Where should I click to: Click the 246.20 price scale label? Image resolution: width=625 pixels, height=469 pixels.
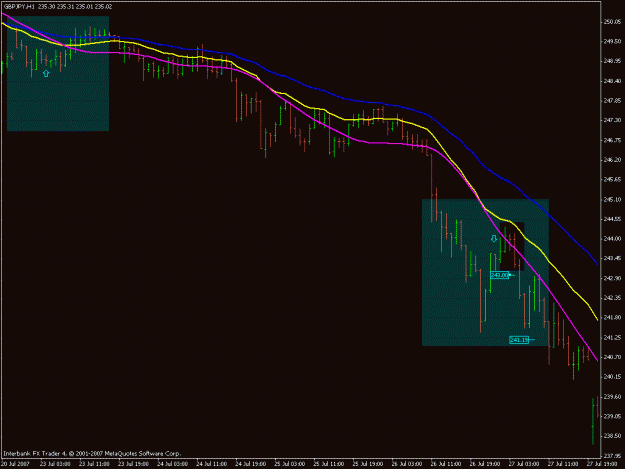[x=612, y=160]
